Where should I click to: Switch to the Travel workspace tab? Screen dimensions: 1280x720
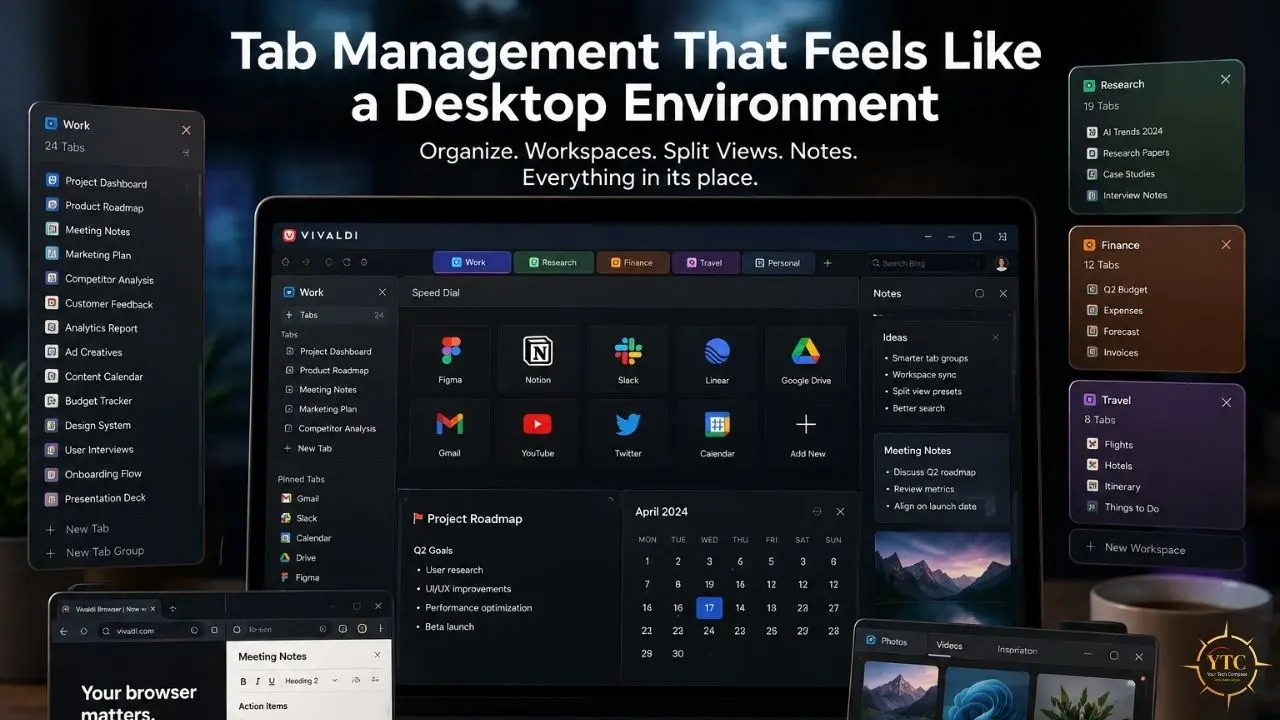pyautogui.click(x=705, y=262)
